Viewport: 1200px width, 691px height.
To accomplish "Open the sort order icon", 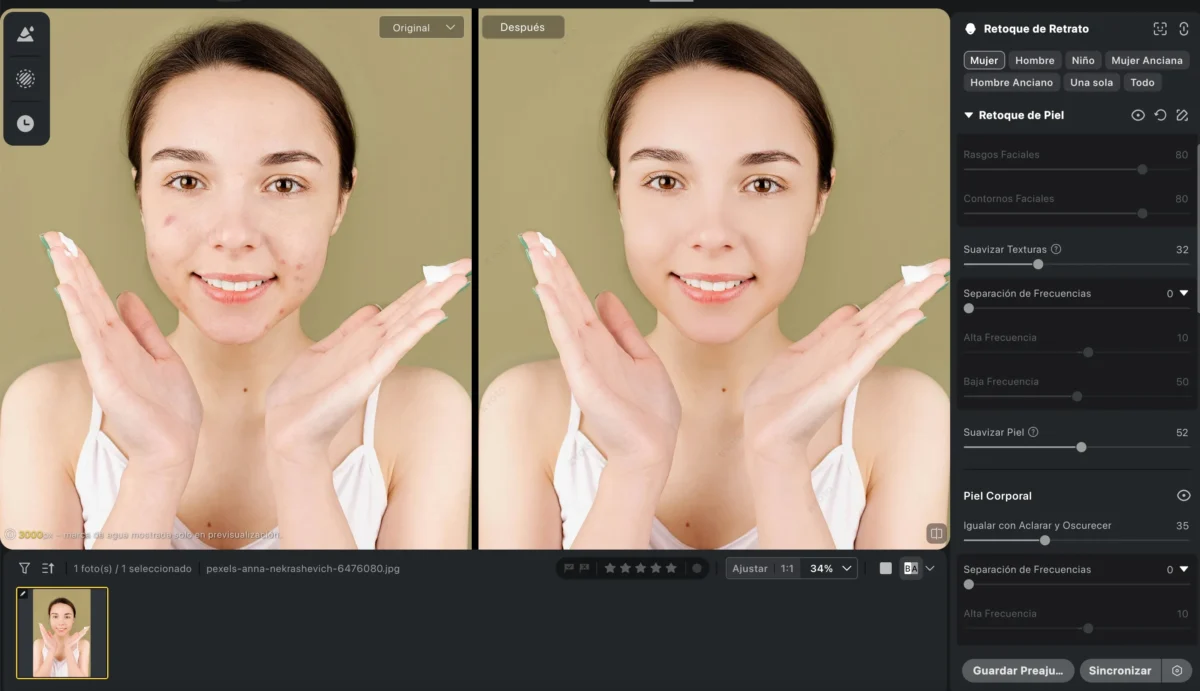I will click(48, 568).
